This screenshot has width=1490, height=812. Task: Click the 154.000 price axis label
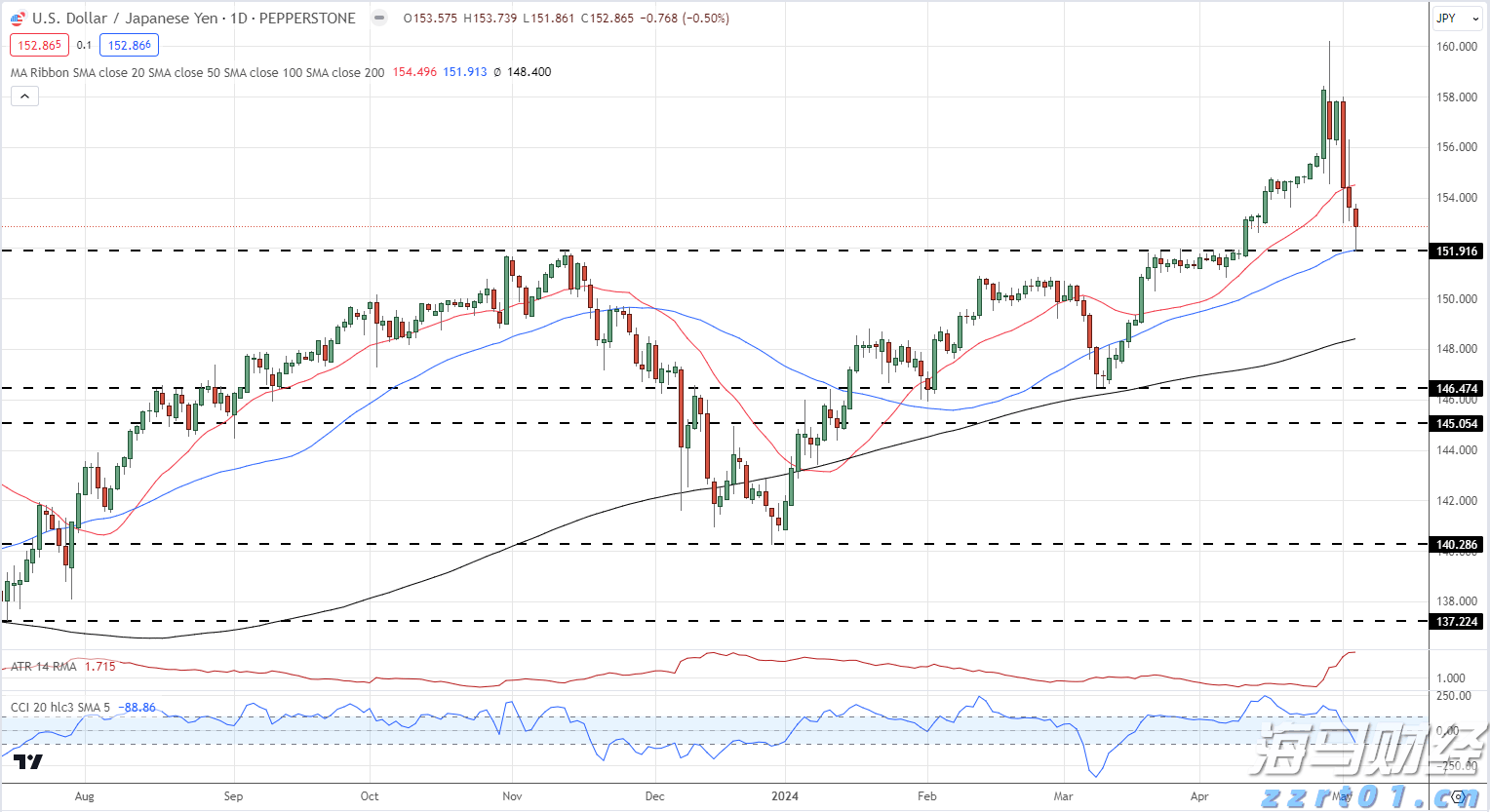tap(1457, 198)
